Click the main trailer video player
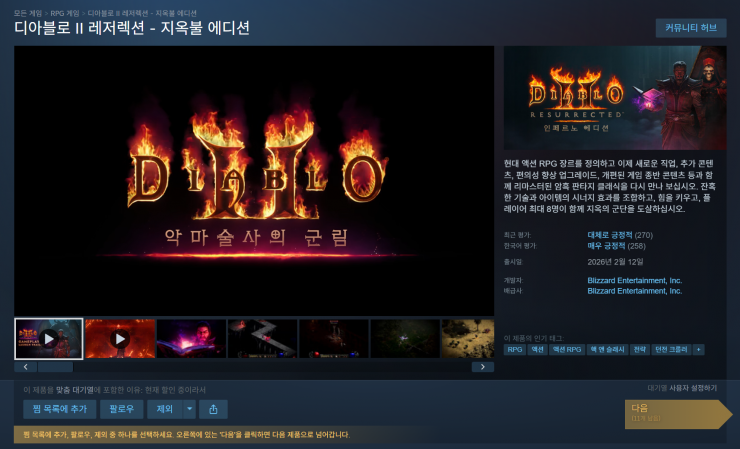The width and height of the screenshot is (740, 449). (254, 181)
